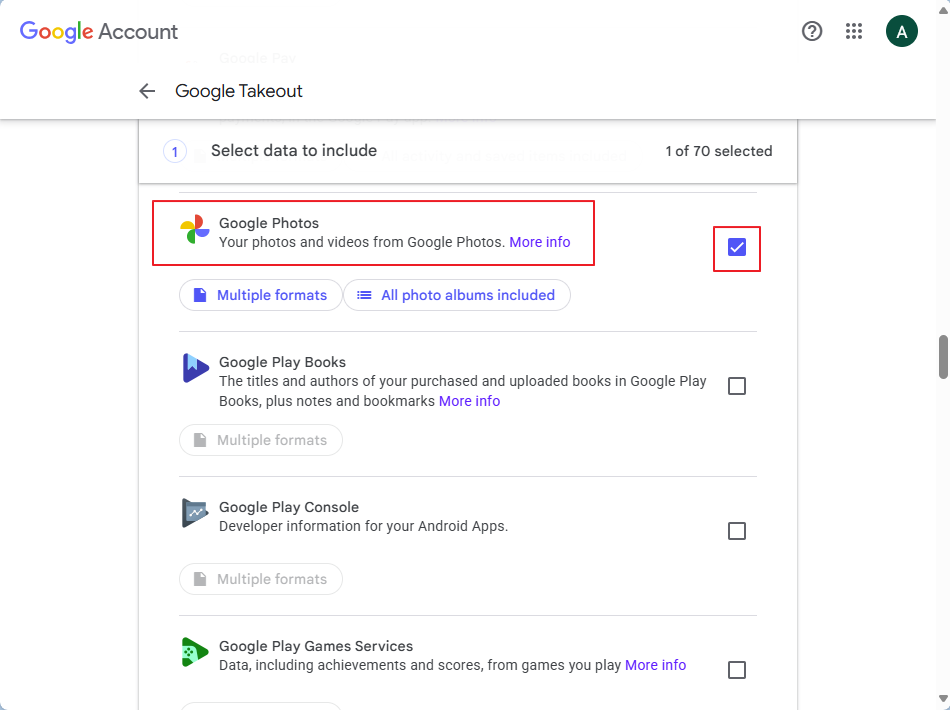This screenshot has height=710, width=950.
Task: Click Multiple formats under Google Play Console
Action: (261, 579)
